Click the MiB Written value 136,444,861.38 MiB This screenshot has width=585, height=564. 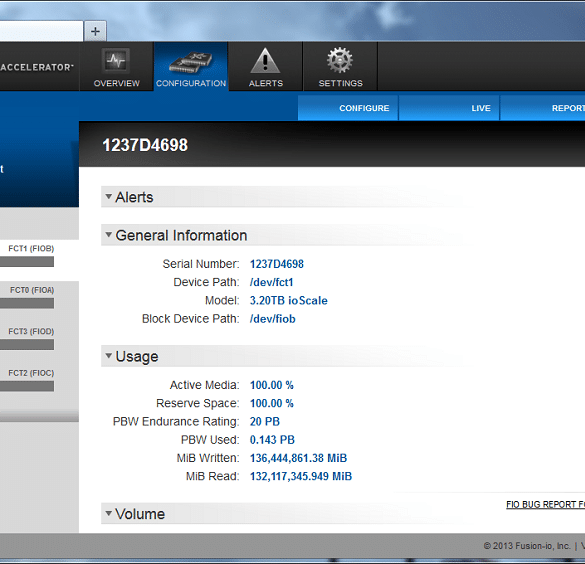(x=298, y=458)
